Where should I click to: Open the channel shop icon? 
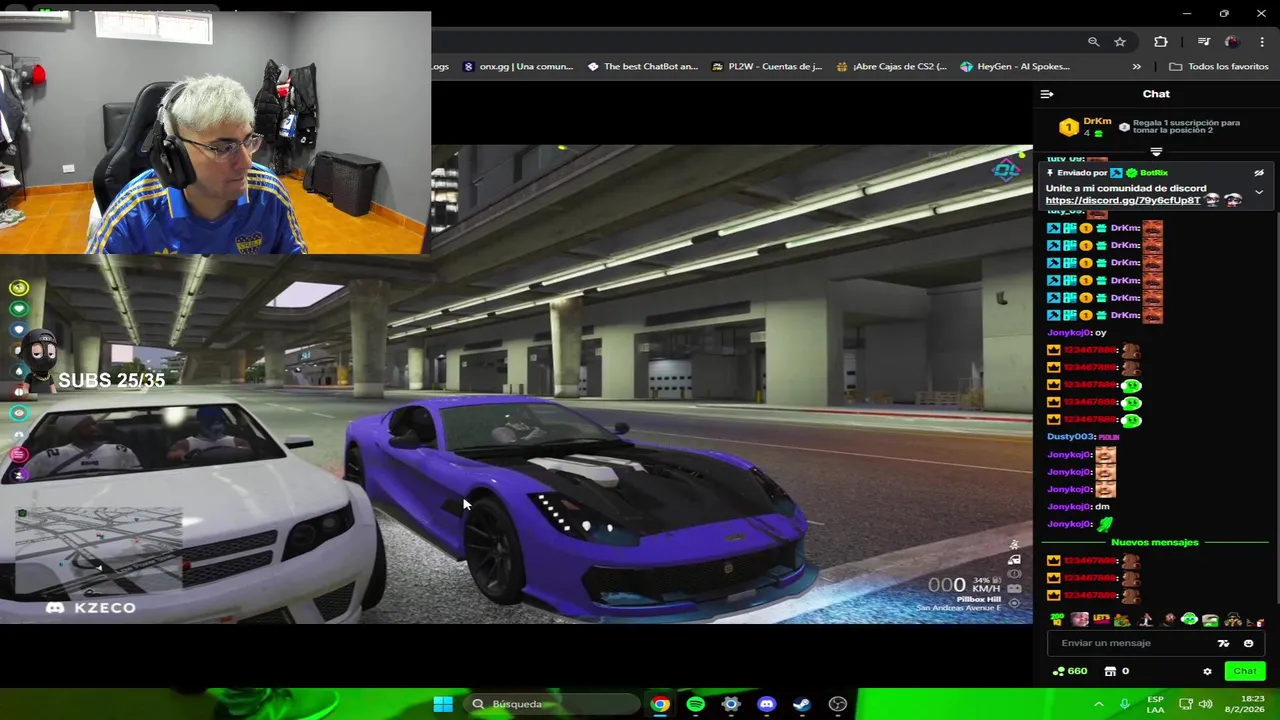[1110, 671]
